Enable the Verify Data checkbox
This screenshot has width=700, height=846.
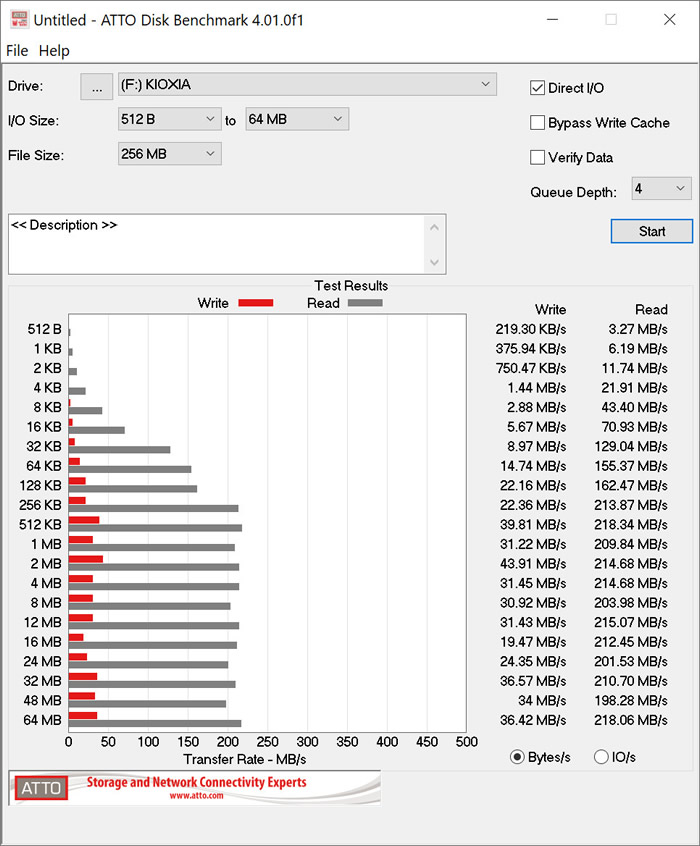pyautogui.click(x=538, y=157)
